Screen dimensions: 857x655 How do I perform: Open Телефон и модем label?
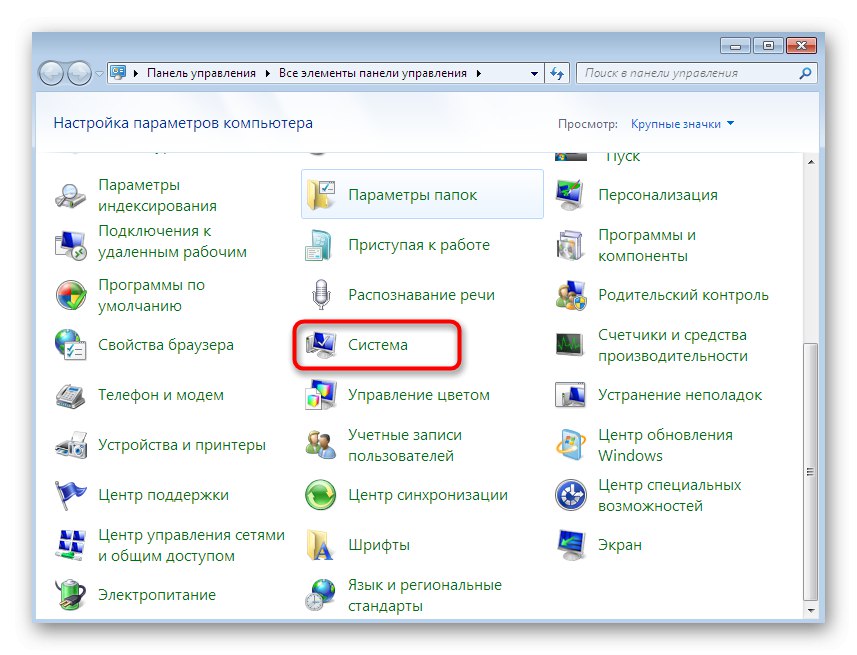pyautogui.click(x=161, y=395)
